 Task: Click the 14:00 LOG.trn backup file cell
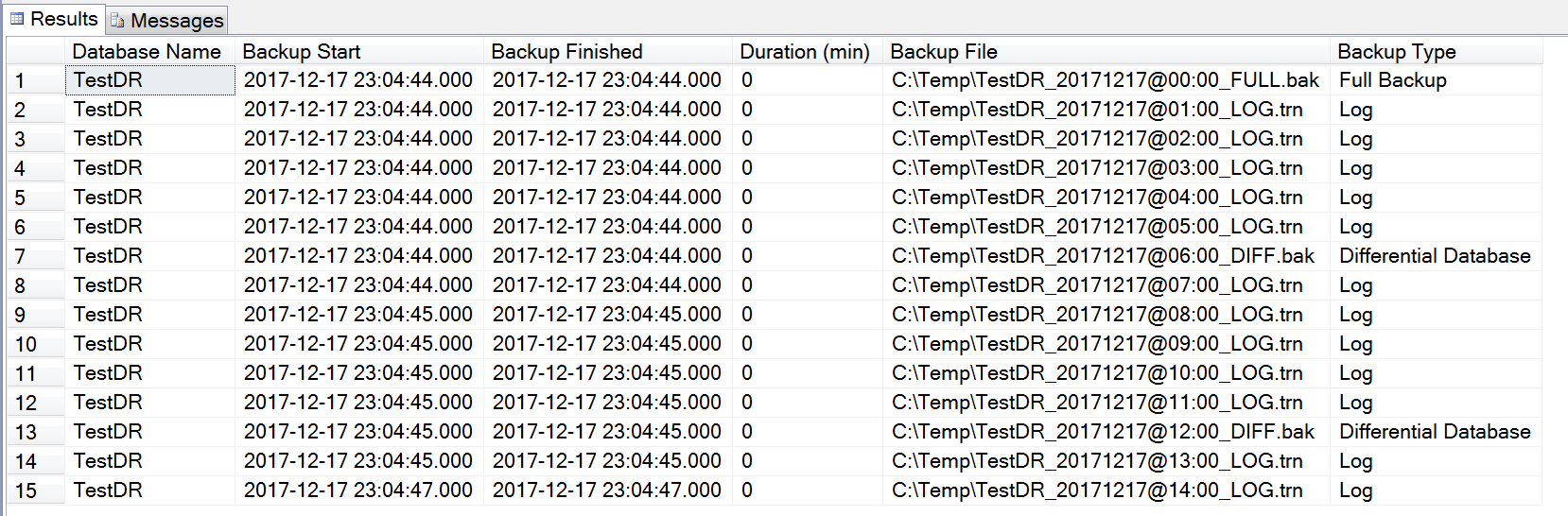(x=1097, y=490)
